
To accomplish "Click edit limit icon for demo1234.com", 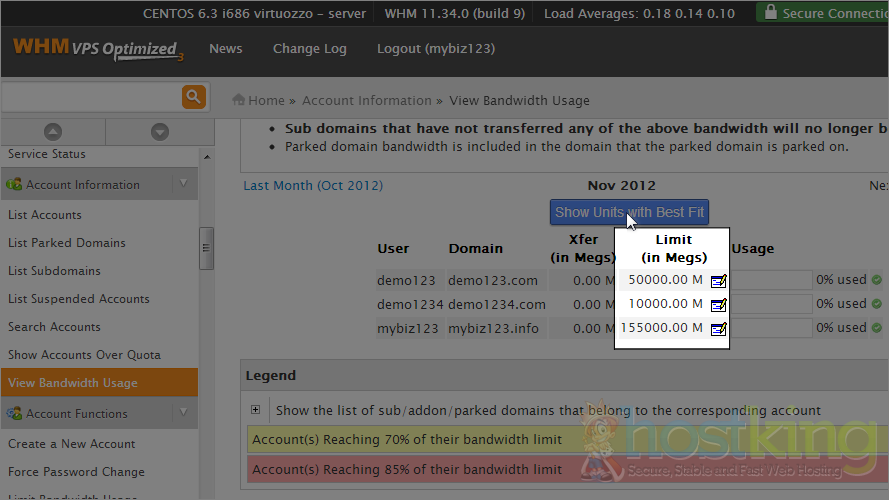I will [718, 305].
